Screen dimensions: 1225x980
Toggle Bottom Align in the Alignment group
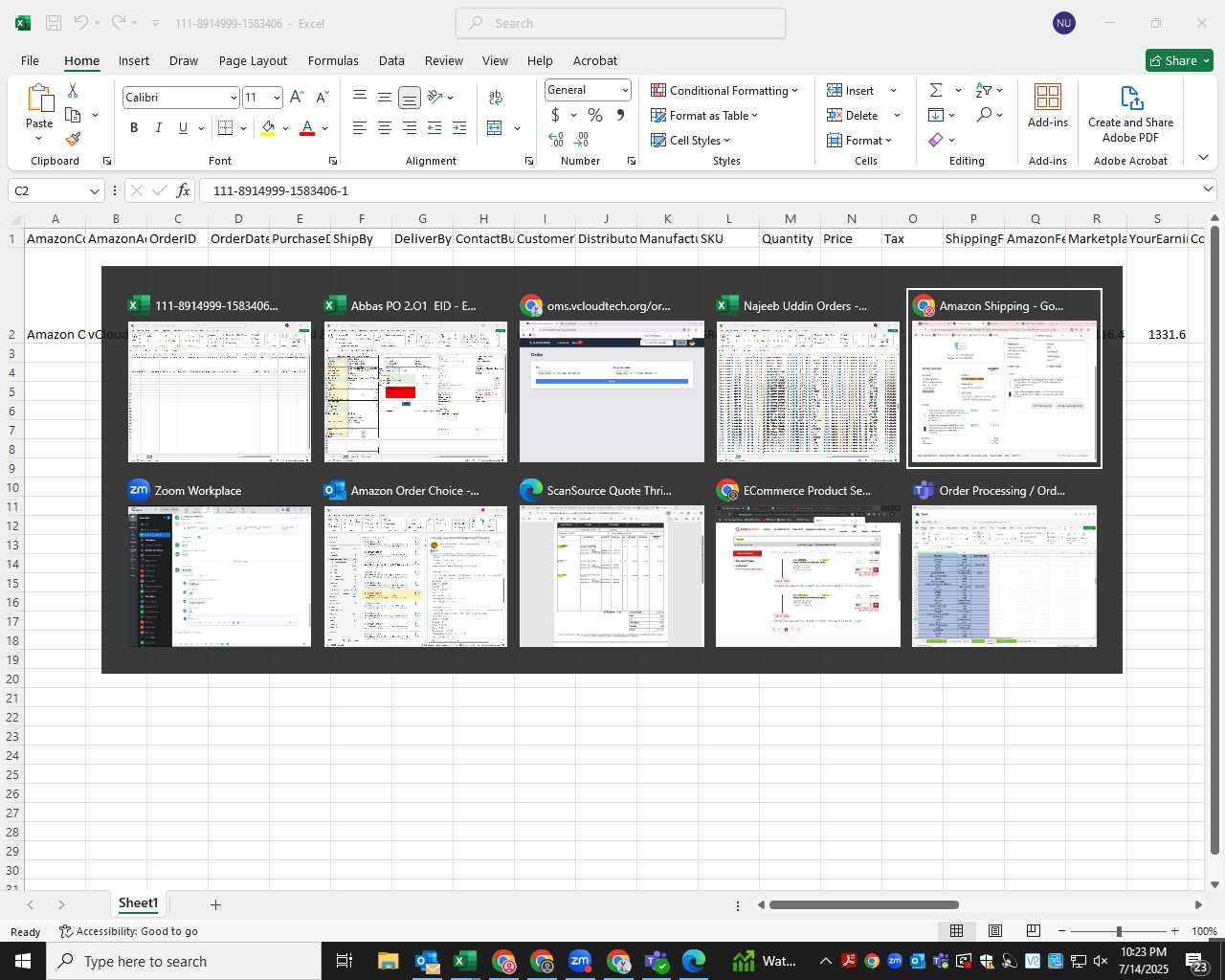[409, 97]
